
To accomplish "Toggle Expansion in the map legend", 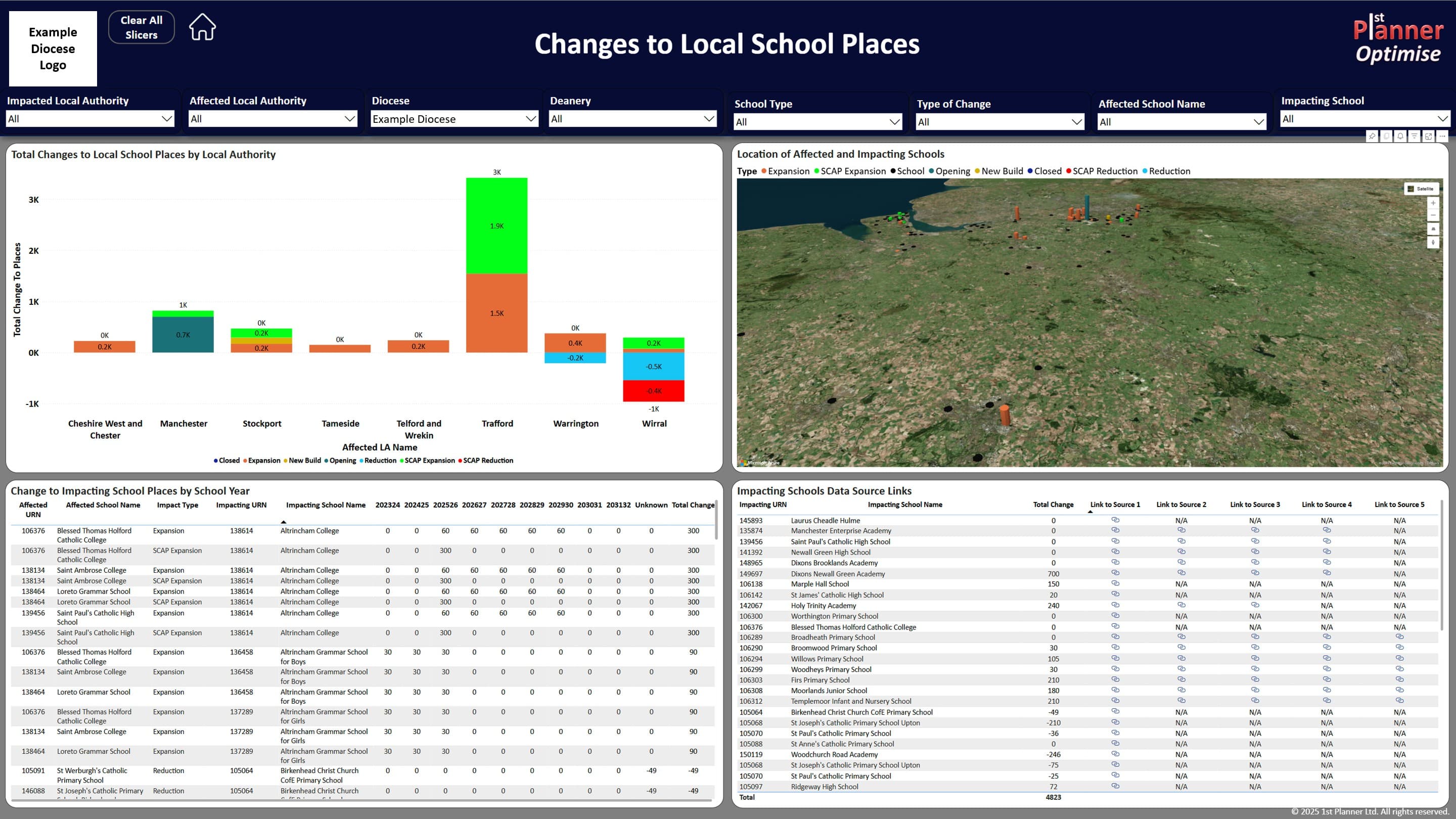I will coord(786,171).
